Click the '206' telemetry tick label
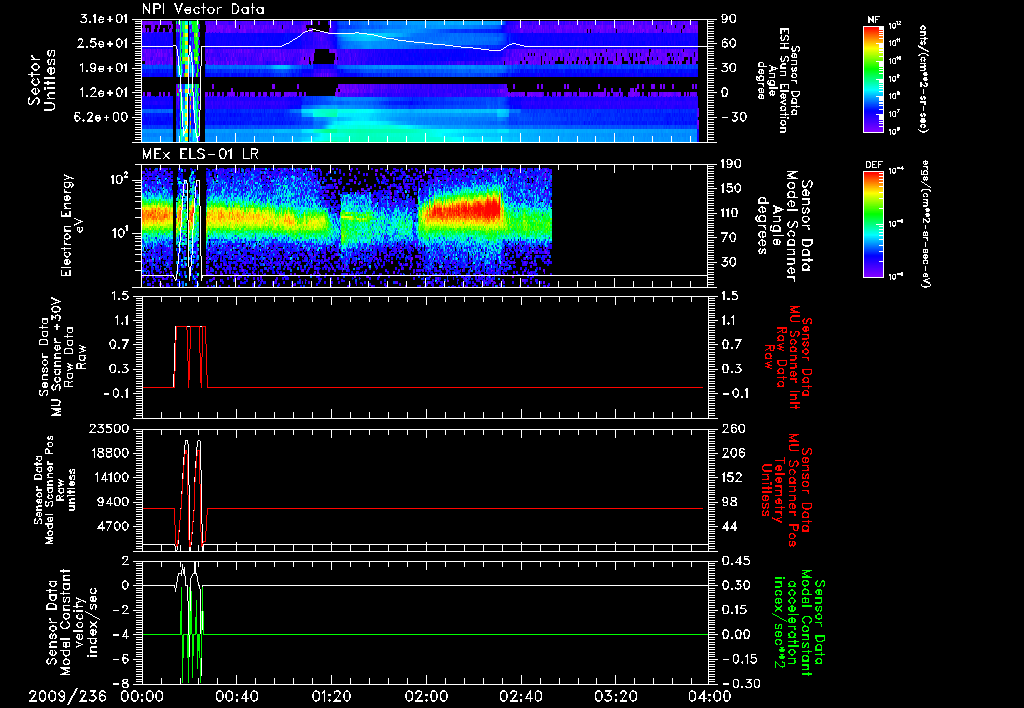The width and height of the screenshot is (1024, 708). tap(731, 453)
